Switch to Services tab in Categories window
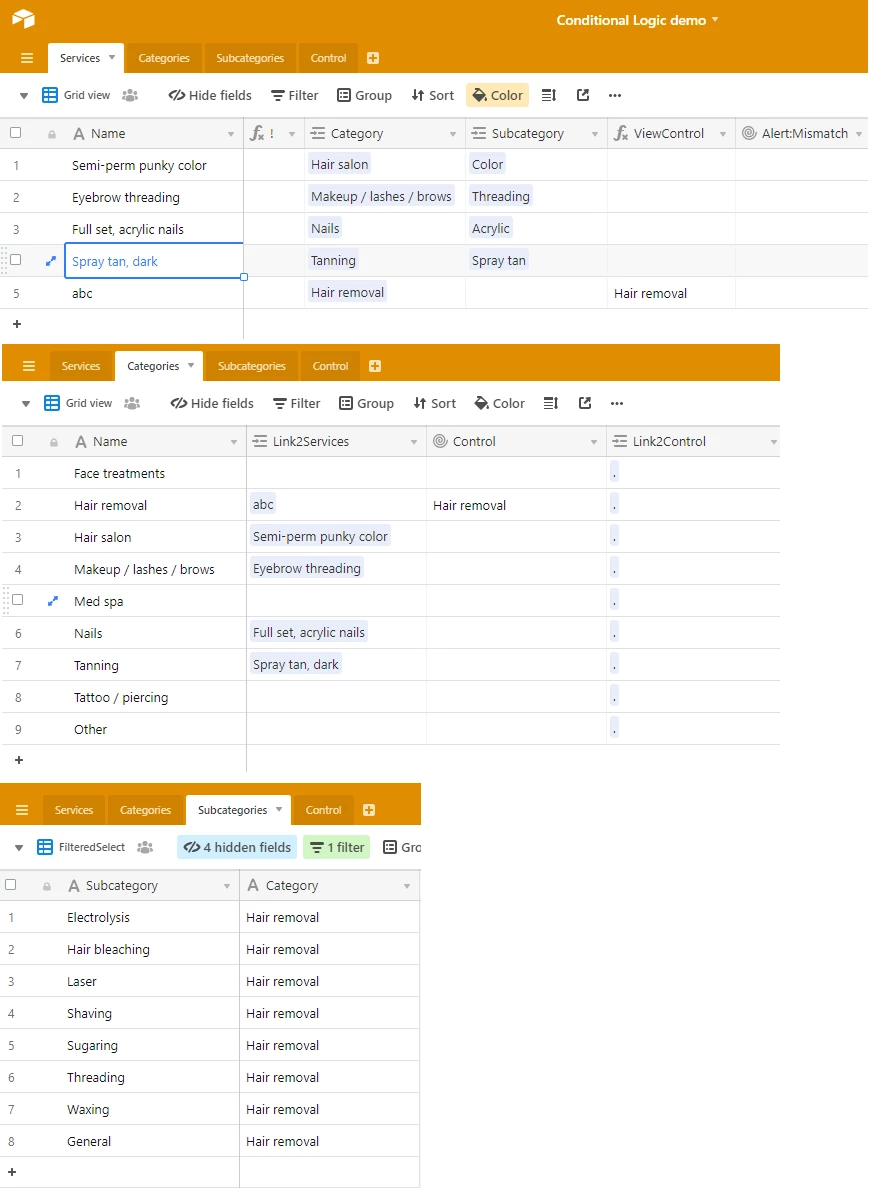This screenshot has height=1188, width=869. click(81, 366)
